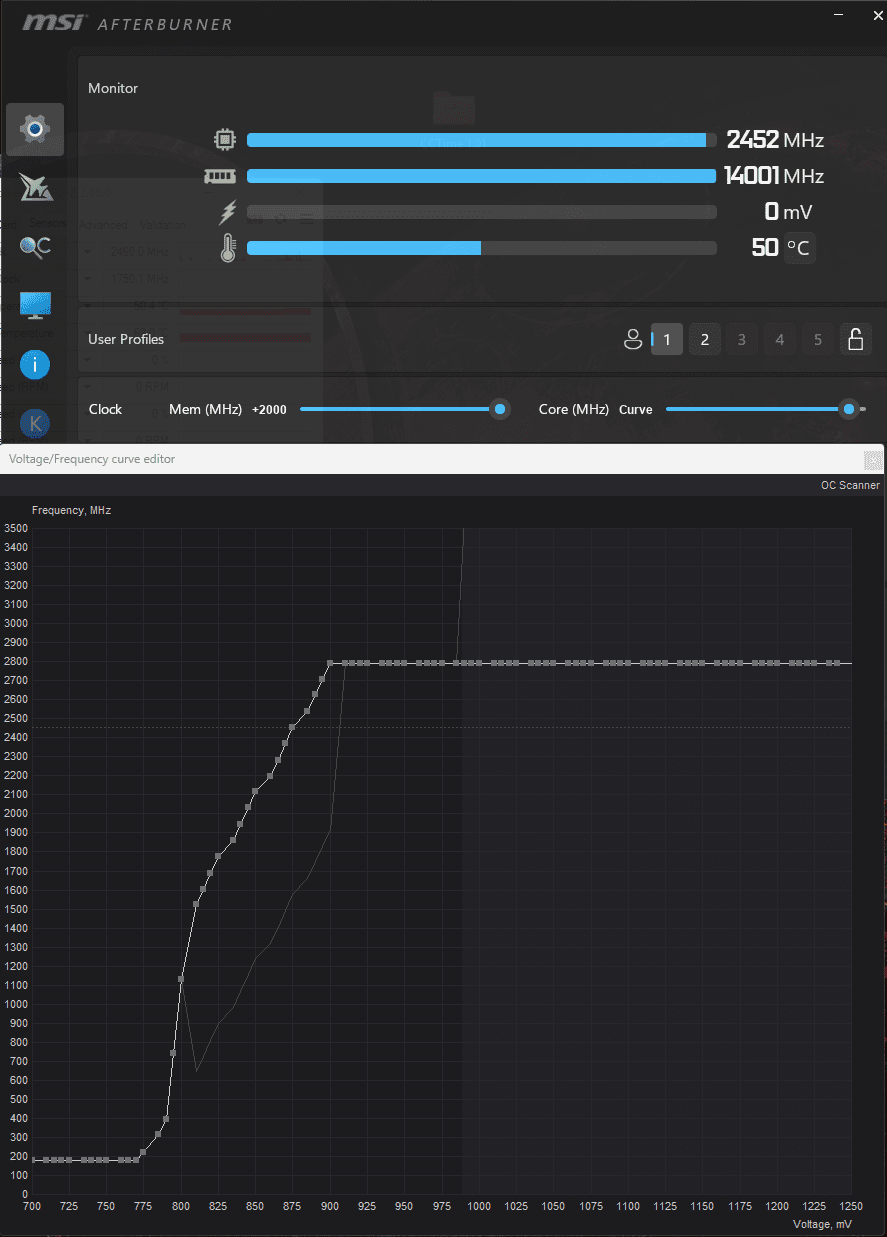Toggle the profile lock padlock icon
The image size is (887, 1237).
pos(856,340)
